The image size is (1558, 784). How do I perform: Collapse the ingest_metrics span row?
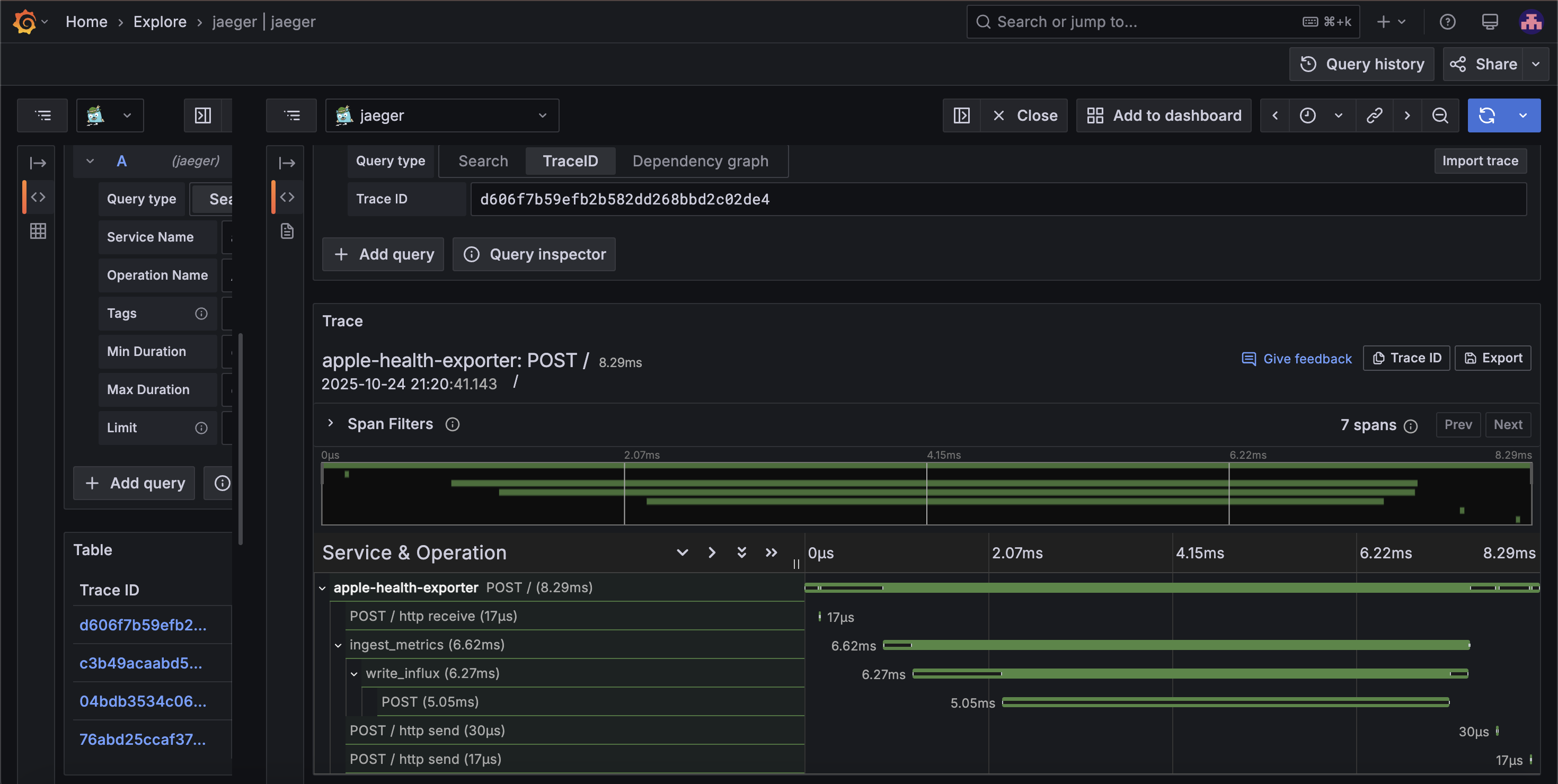[x=338, y=646]
